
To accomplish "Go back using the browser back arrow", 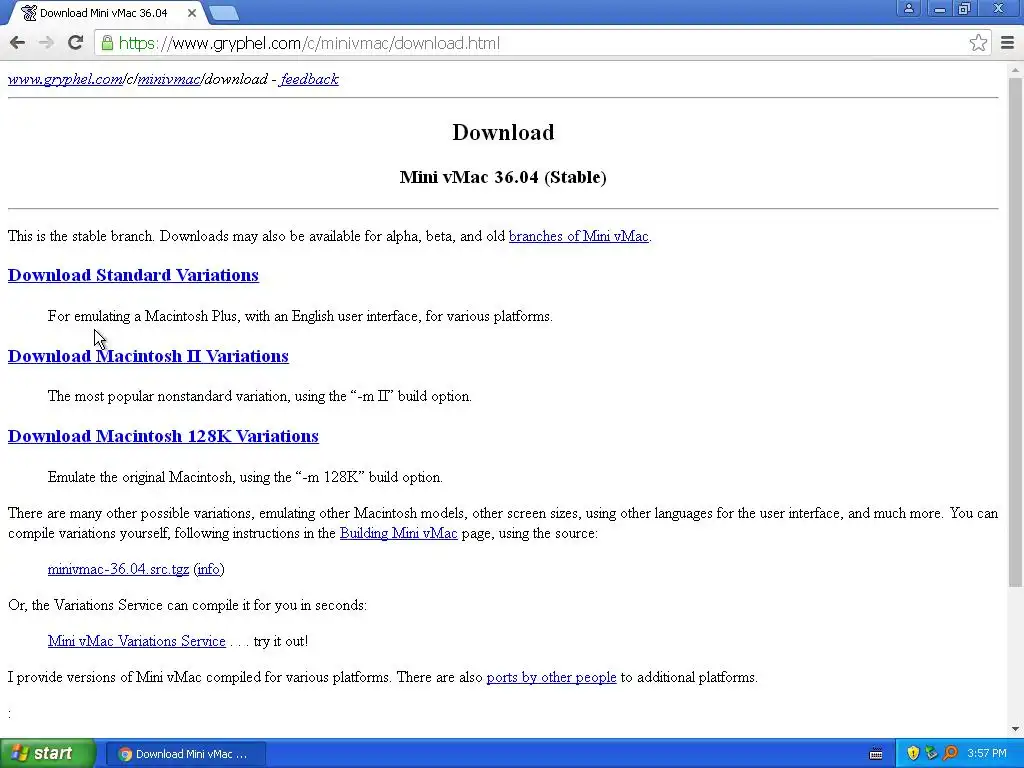I will (18, 43).
